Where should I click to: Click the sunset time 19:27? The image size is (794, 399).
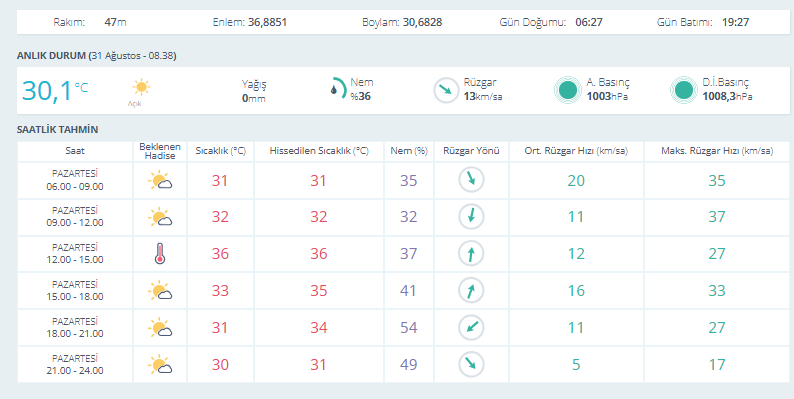coord(735,22)
